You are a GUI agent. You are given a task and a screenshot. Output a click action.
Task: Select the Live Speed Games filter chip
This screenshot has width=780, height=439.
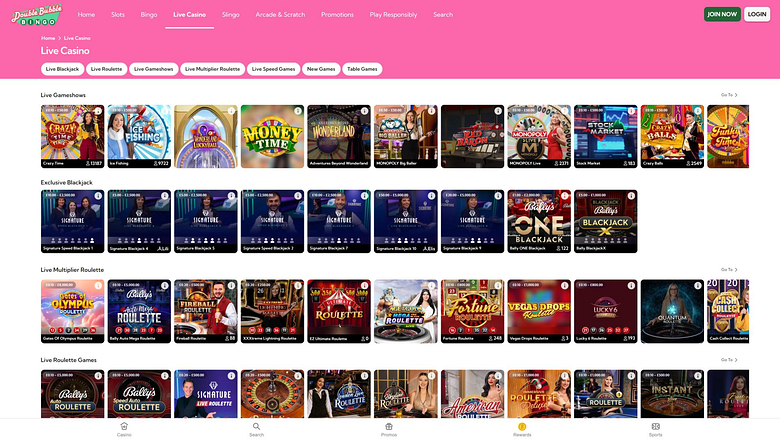(x=273, y=69)
